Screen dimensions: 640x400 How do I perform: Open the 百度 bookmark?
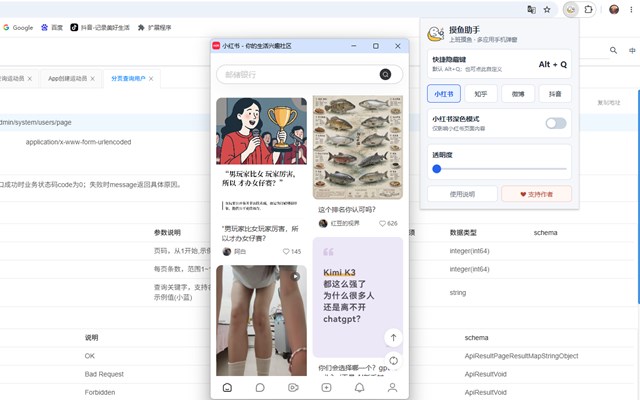coord(52,27)
